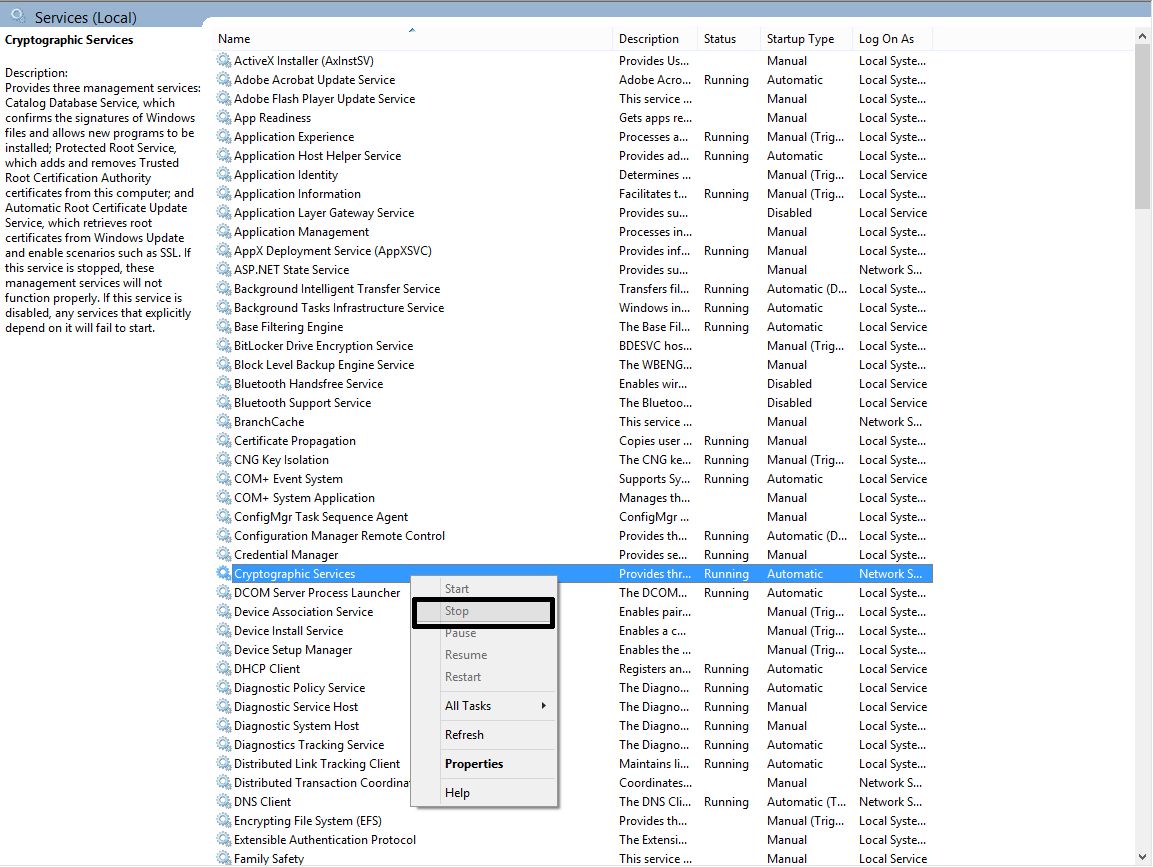This screenshot has height=867, width=1153.
Task: Click the Application Identity gear icon
Action: 224,175
